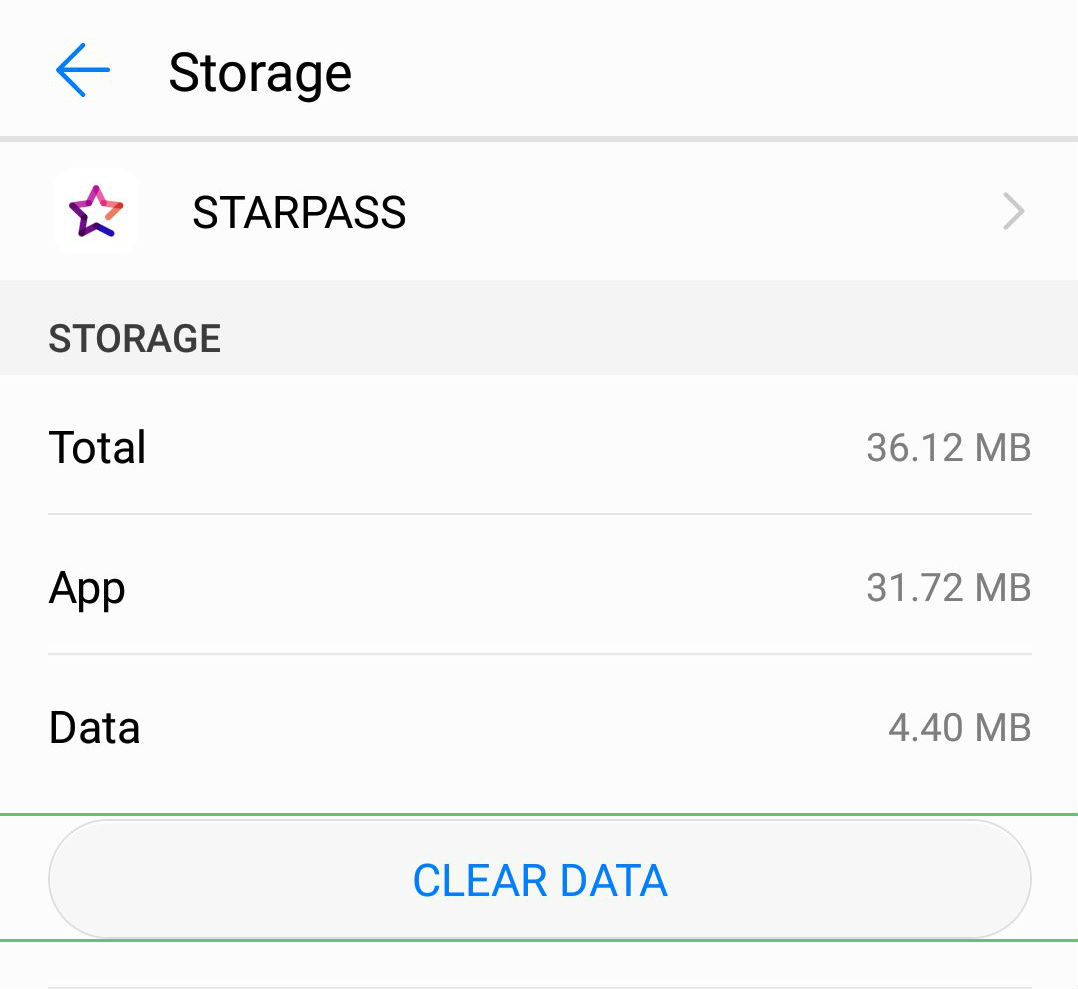This screenshot has width=1078, height=989.
Task: Click the App storage label
Action: pyautogui.click(x=87, y=588)
